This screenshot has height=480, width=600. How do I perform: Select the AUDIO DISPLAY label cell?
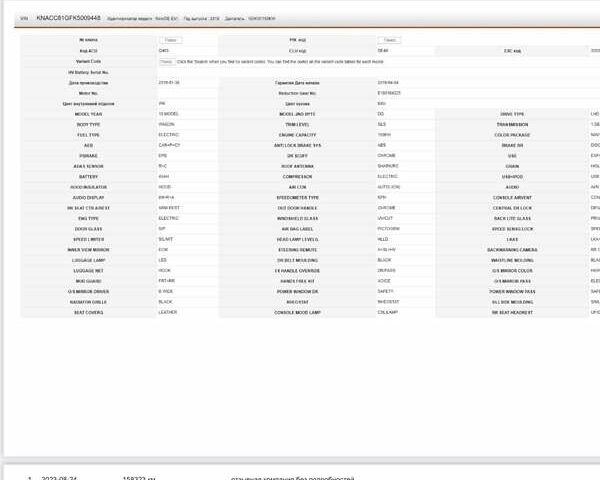(88, 197)
